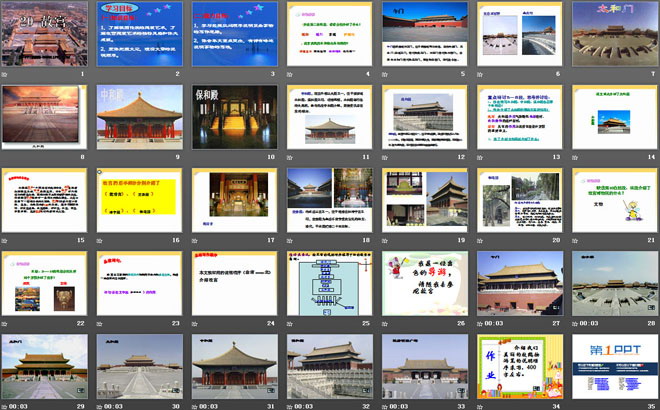Click the transition star icon below slide 24
660x410 pixels.
click(197, 323)
